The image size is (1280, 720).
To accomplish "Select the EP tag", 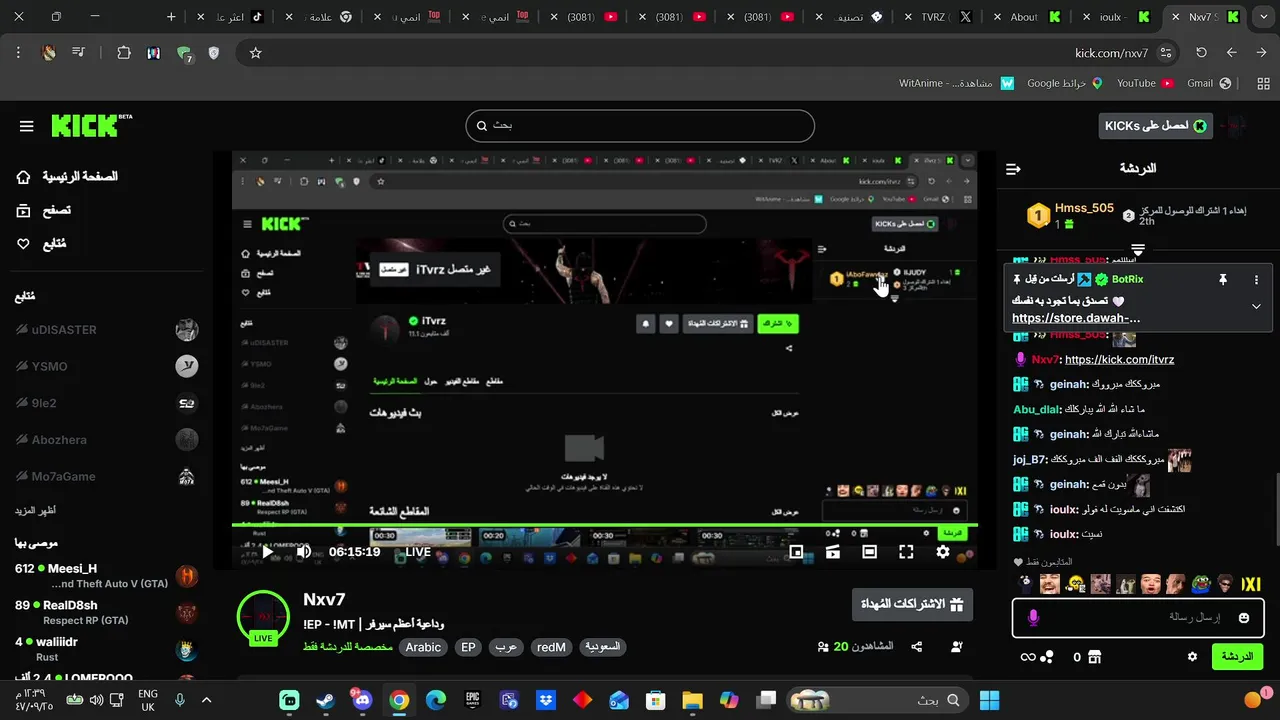I will pyautogui.click(x=468, y=647).
